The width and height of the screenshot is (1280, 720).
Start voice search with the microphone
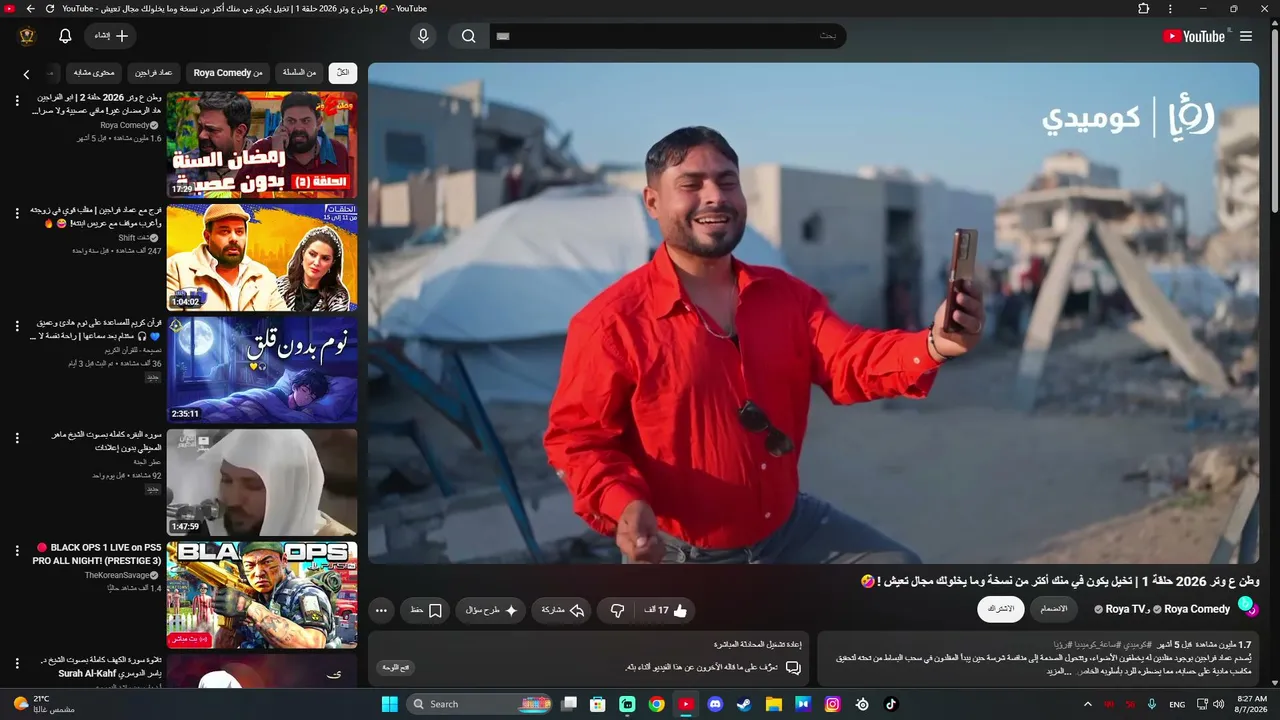(423, 36)
